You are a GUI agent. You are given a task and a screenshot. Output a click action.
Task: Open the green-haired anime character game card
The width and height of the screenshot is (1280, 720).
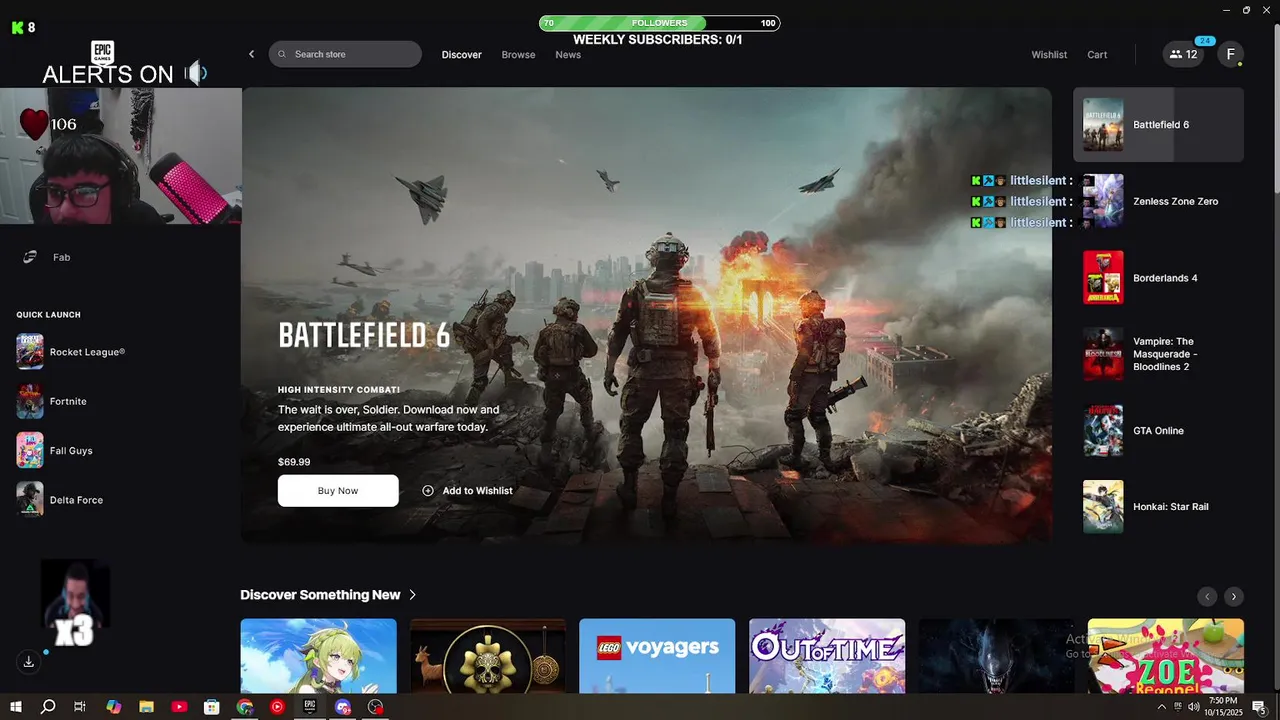coord(318,656)
